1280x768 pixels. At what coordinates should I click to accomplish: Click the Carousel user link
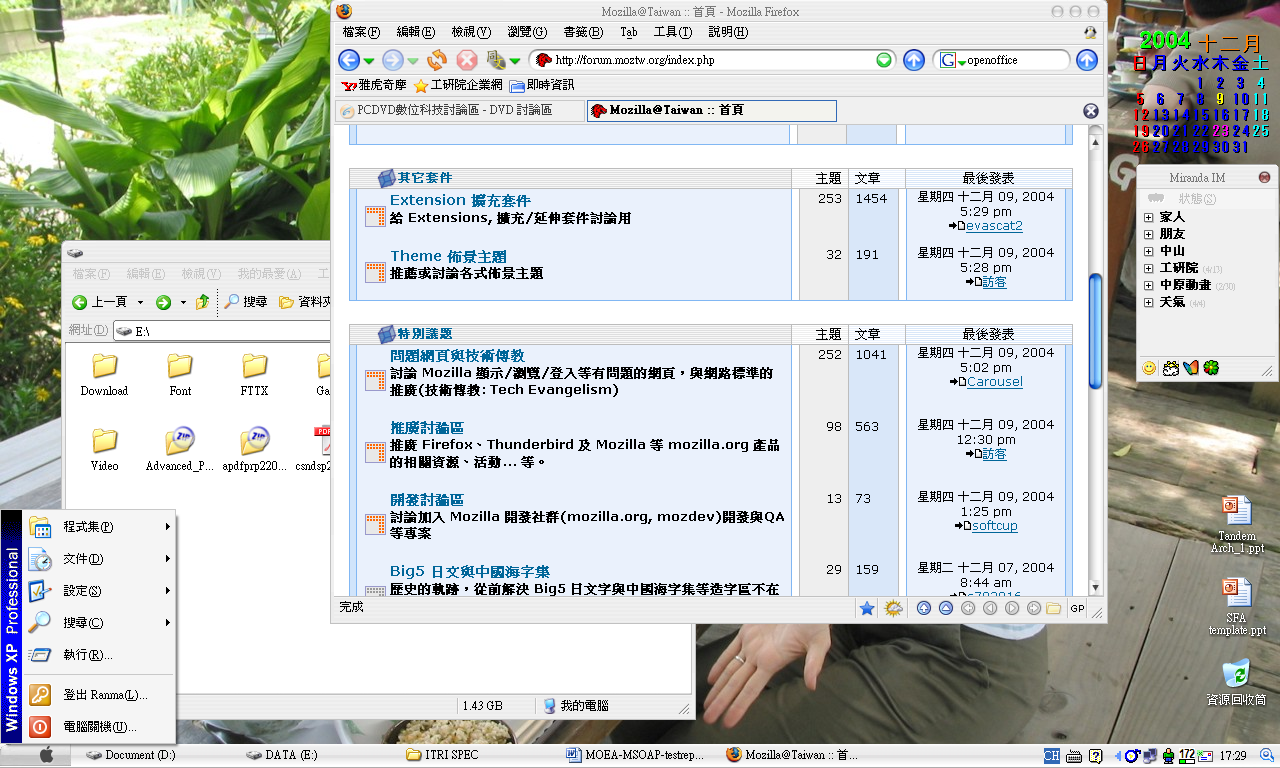(994, 382)
